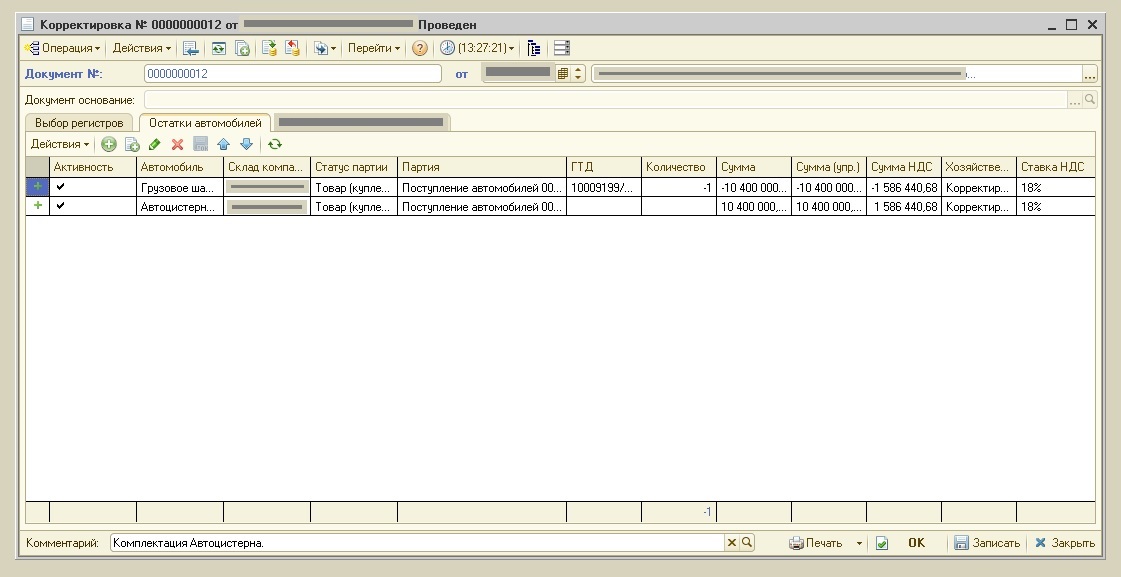Screen dimensions: 1121x577
Task: Toggle Активность checkmark in the Автоцистерн... row
Action: coord(61,206)
